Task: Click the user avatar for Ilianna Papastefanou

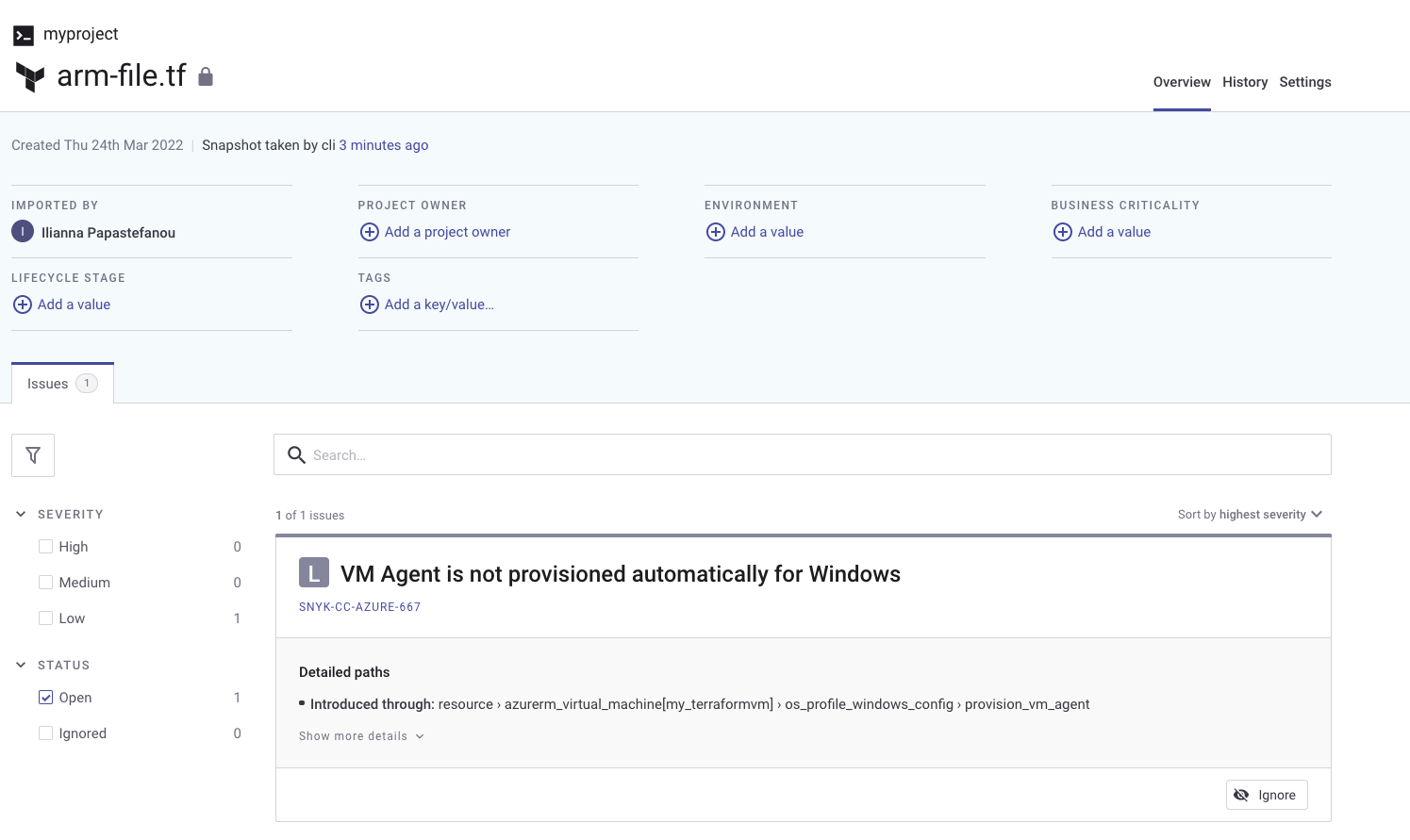Action: 23,232
